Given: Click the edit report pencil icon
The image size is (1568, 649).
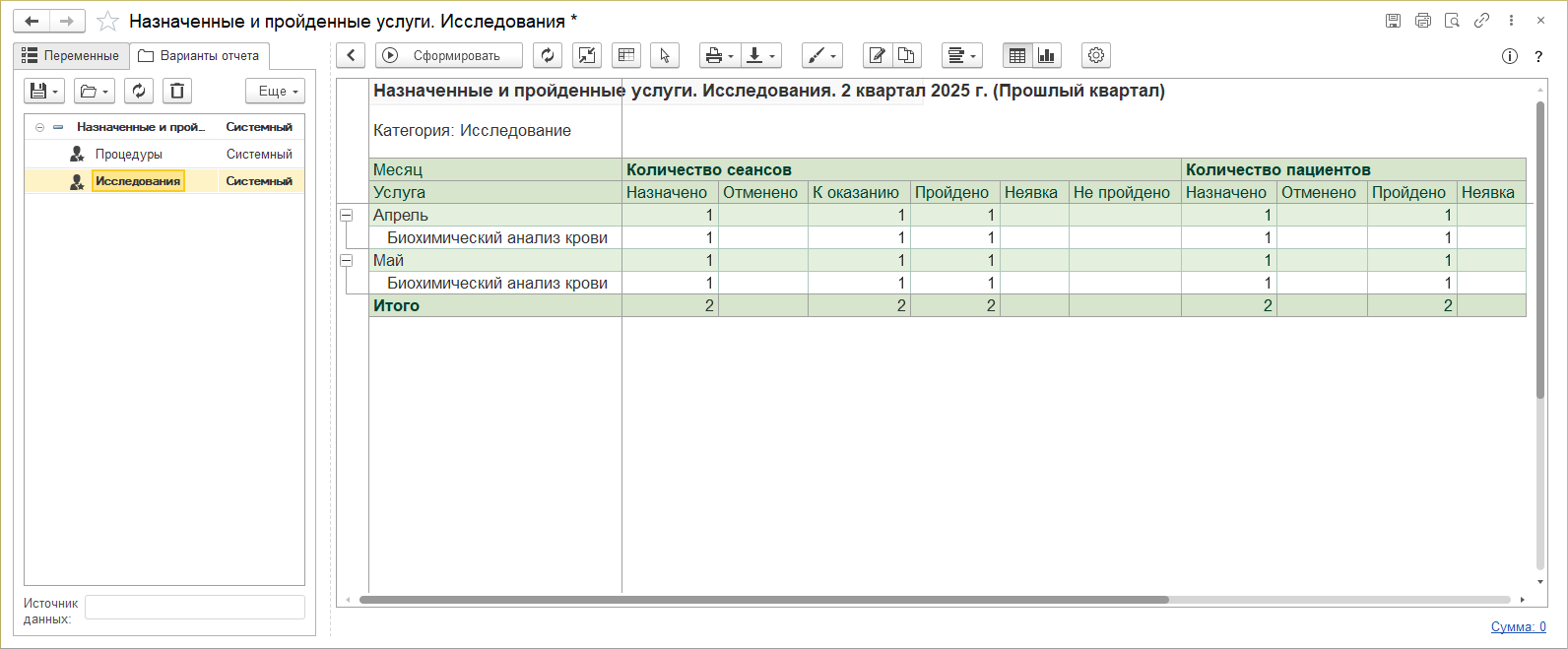Looking at the screenshot, I should [x=877, y=56].
